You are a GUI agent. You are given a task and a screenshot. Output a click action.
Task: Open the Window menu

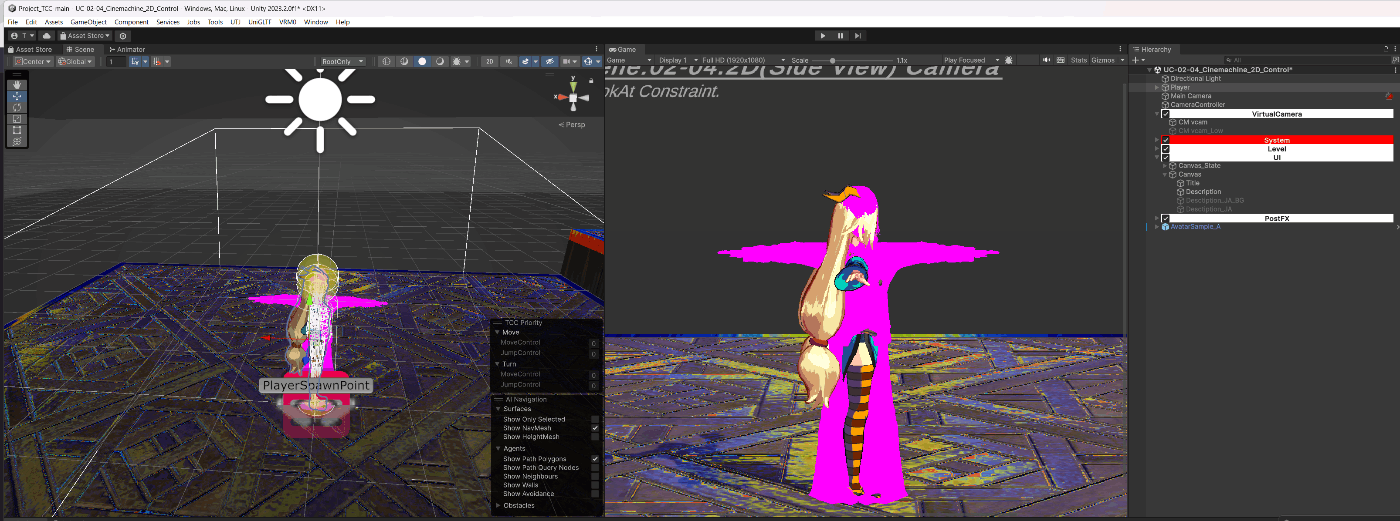point(315,21)
